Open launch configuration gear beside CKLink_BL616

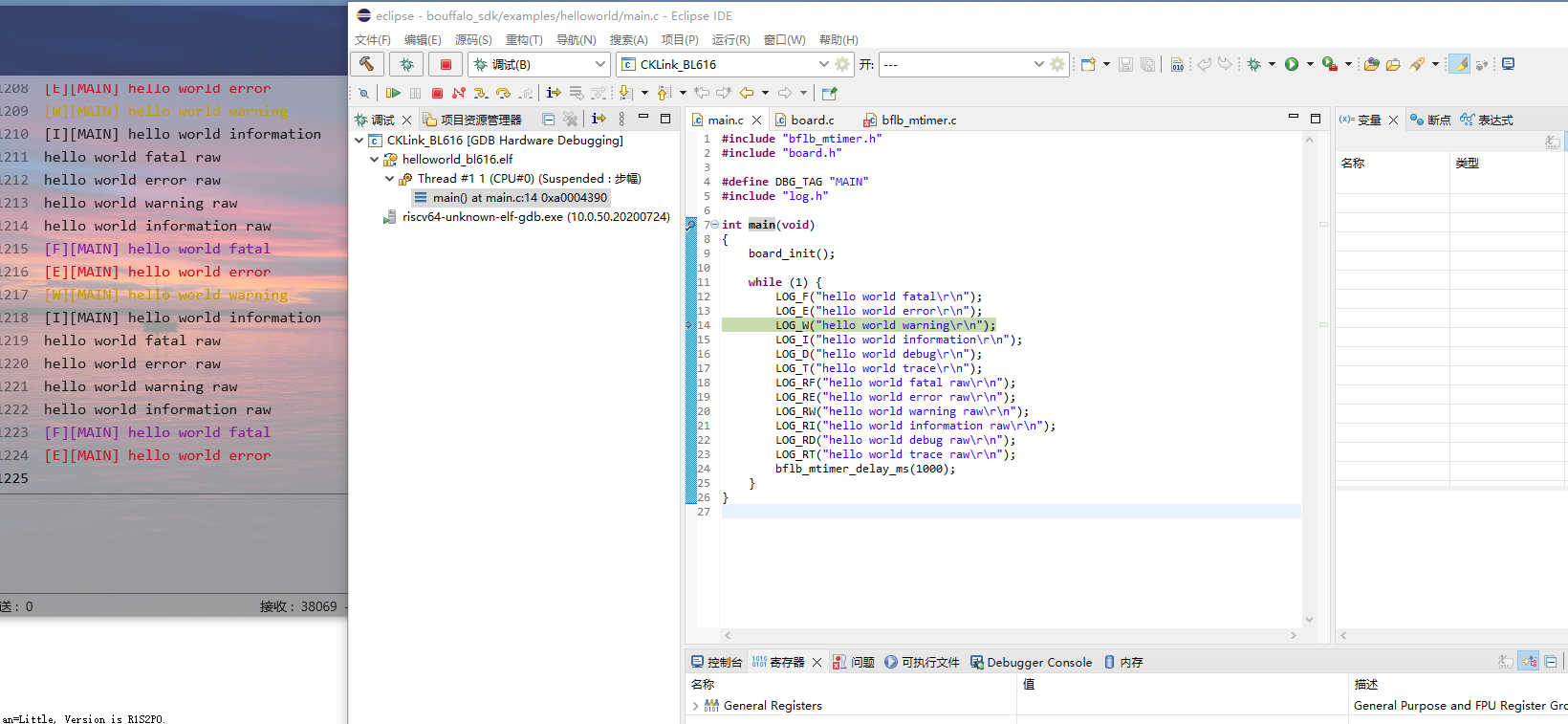pos(842,64)
